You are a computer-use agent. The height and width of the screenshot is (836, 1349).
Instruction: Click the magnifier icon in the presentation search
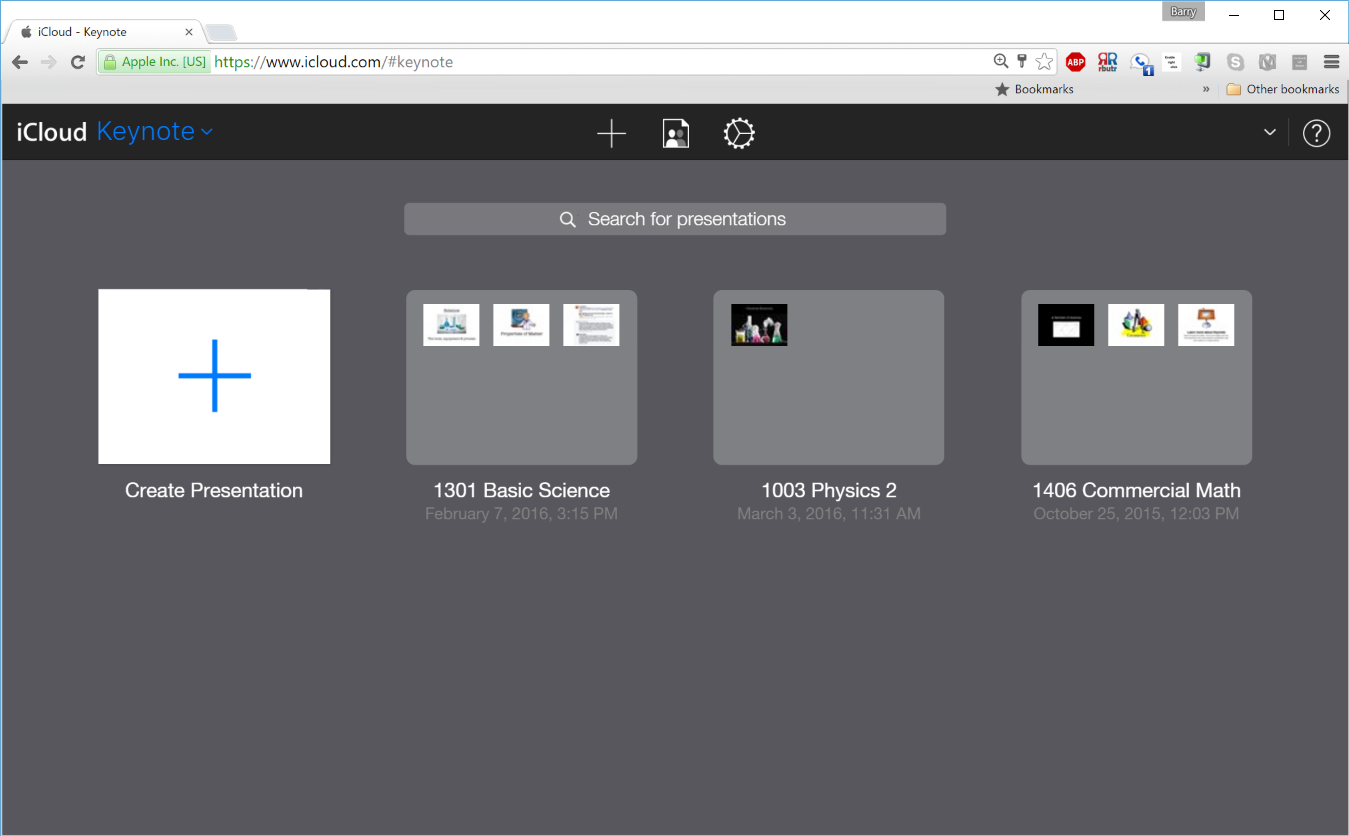pyautogui.click(x=568, y=220)
